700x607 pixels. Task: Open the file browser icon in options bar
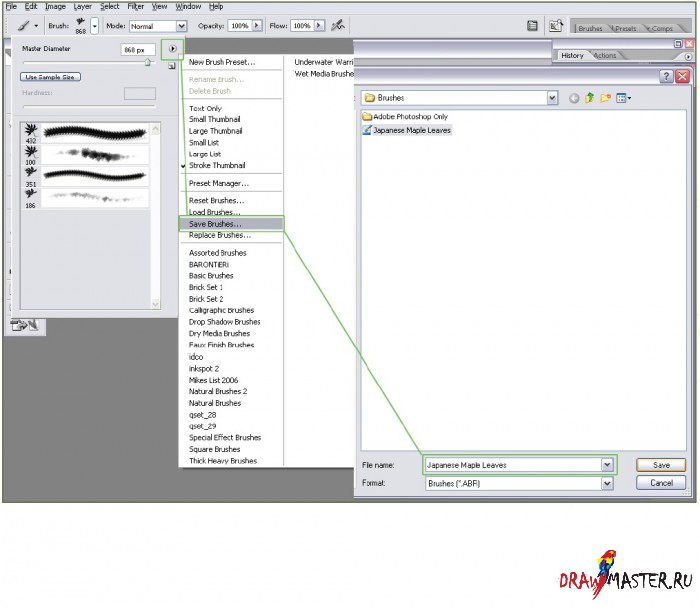[x=556, y=26]
